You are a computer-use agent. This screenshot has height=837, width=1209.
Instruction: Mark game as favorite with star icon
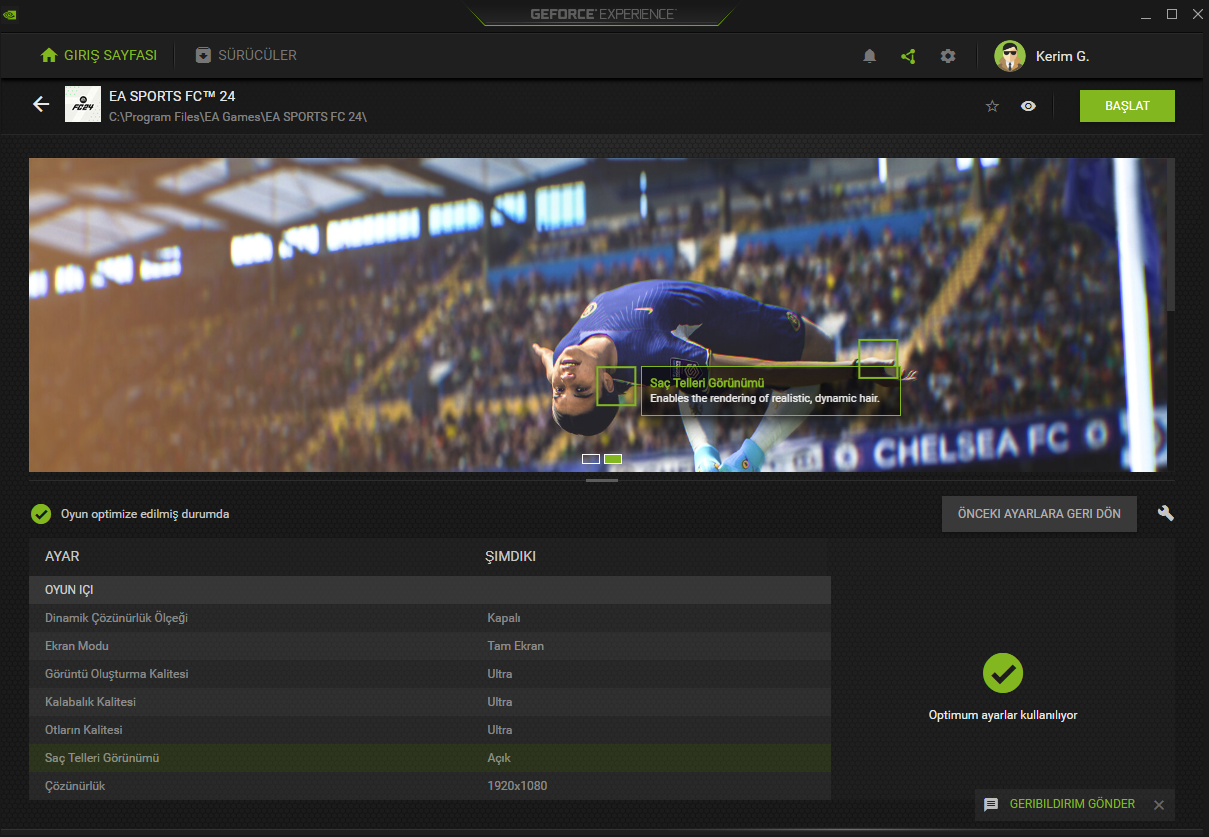992,106
